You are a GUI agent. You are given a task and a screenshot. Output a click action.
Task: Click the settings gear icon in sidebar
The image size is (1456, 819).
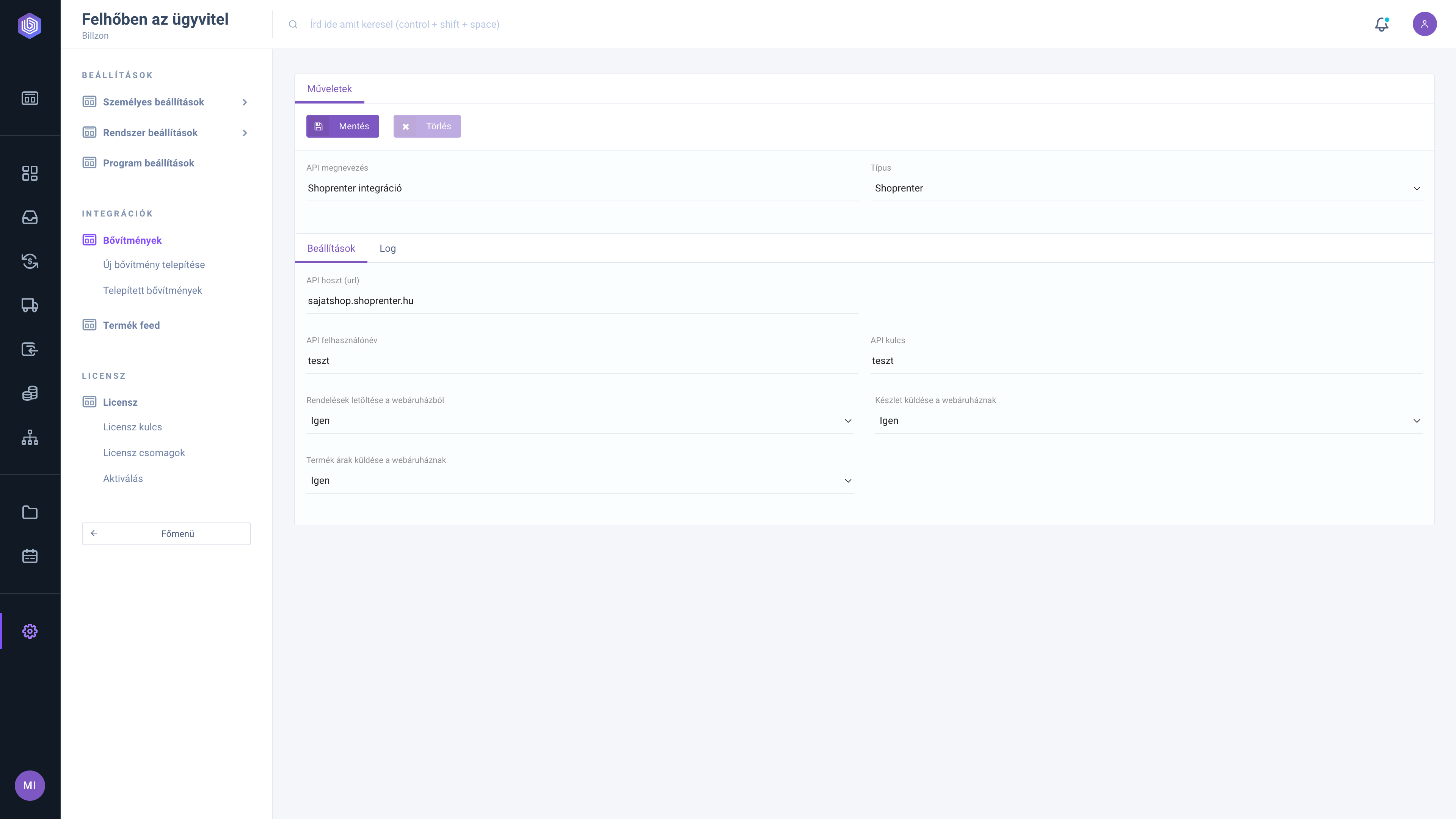30,631
